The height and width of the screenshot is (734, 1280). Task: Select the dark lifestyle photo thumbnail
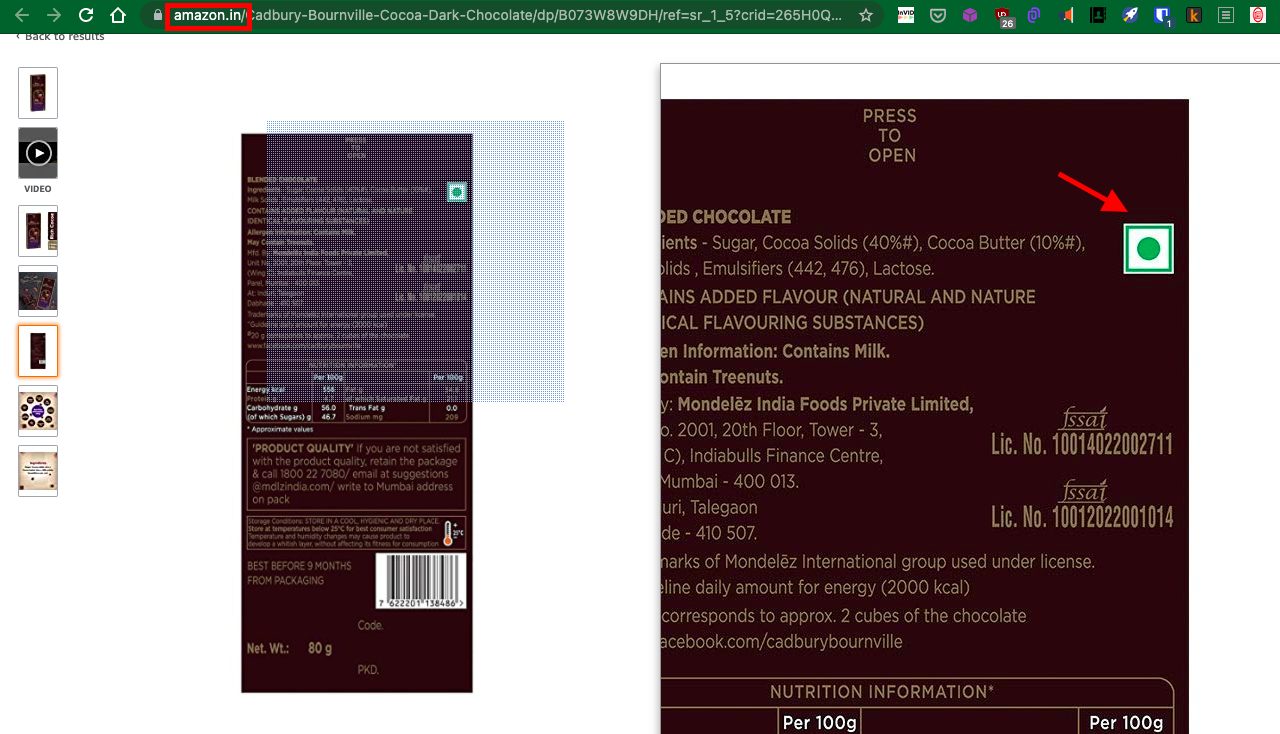coord(38,291)
